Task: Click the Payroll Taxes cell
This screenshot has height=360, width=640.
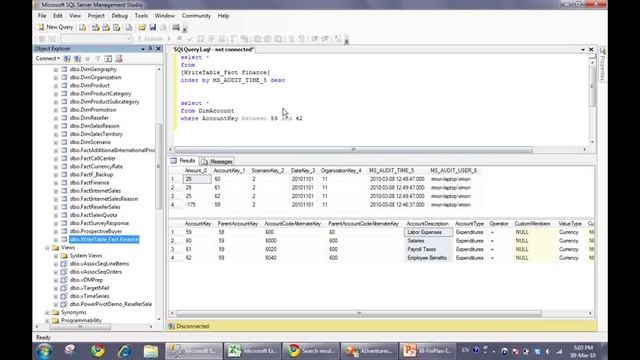Action: (x=428, y=249)
